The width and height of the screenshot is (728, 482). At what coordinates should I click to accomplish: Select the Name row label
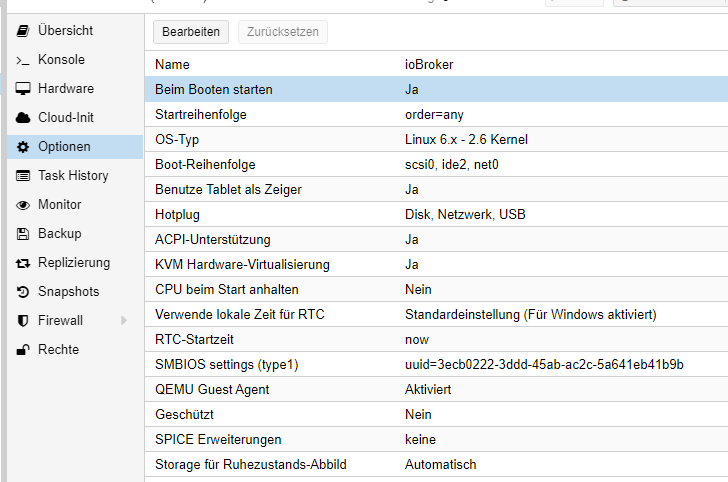click(172, 65)
